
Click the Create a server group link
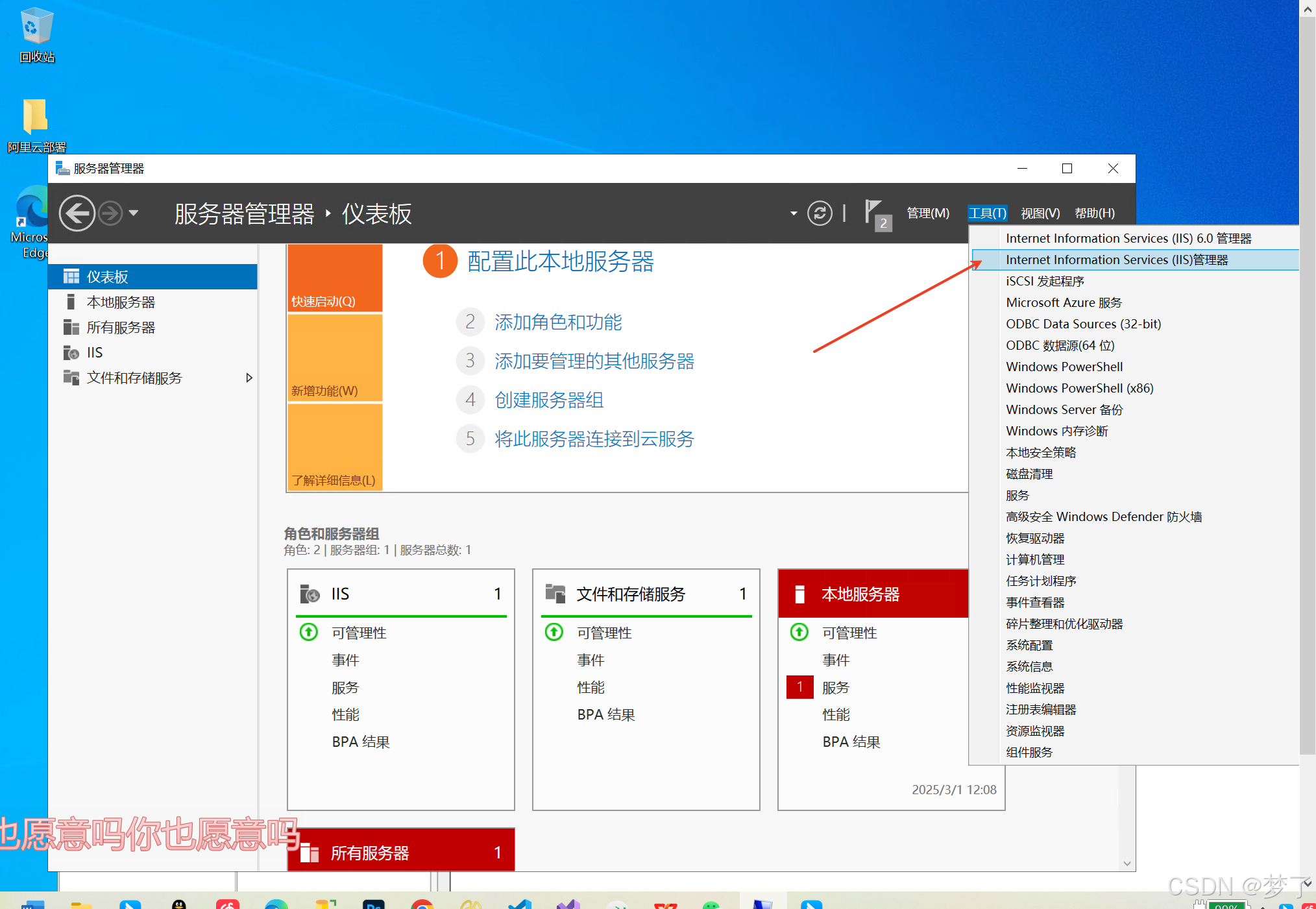click(x=549, y=400)
